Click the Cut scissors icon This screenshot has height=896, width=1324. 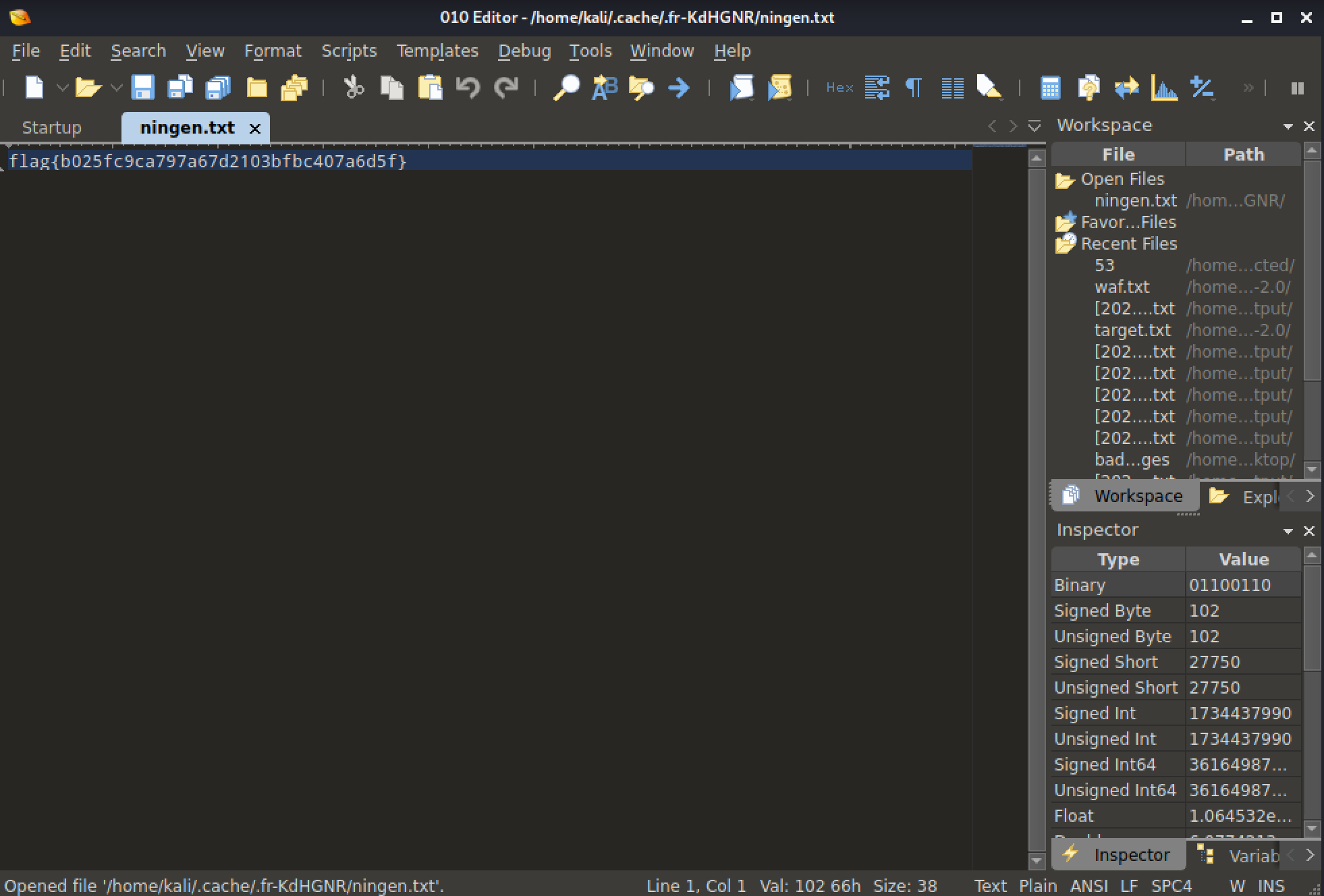(x=354, y=88)
